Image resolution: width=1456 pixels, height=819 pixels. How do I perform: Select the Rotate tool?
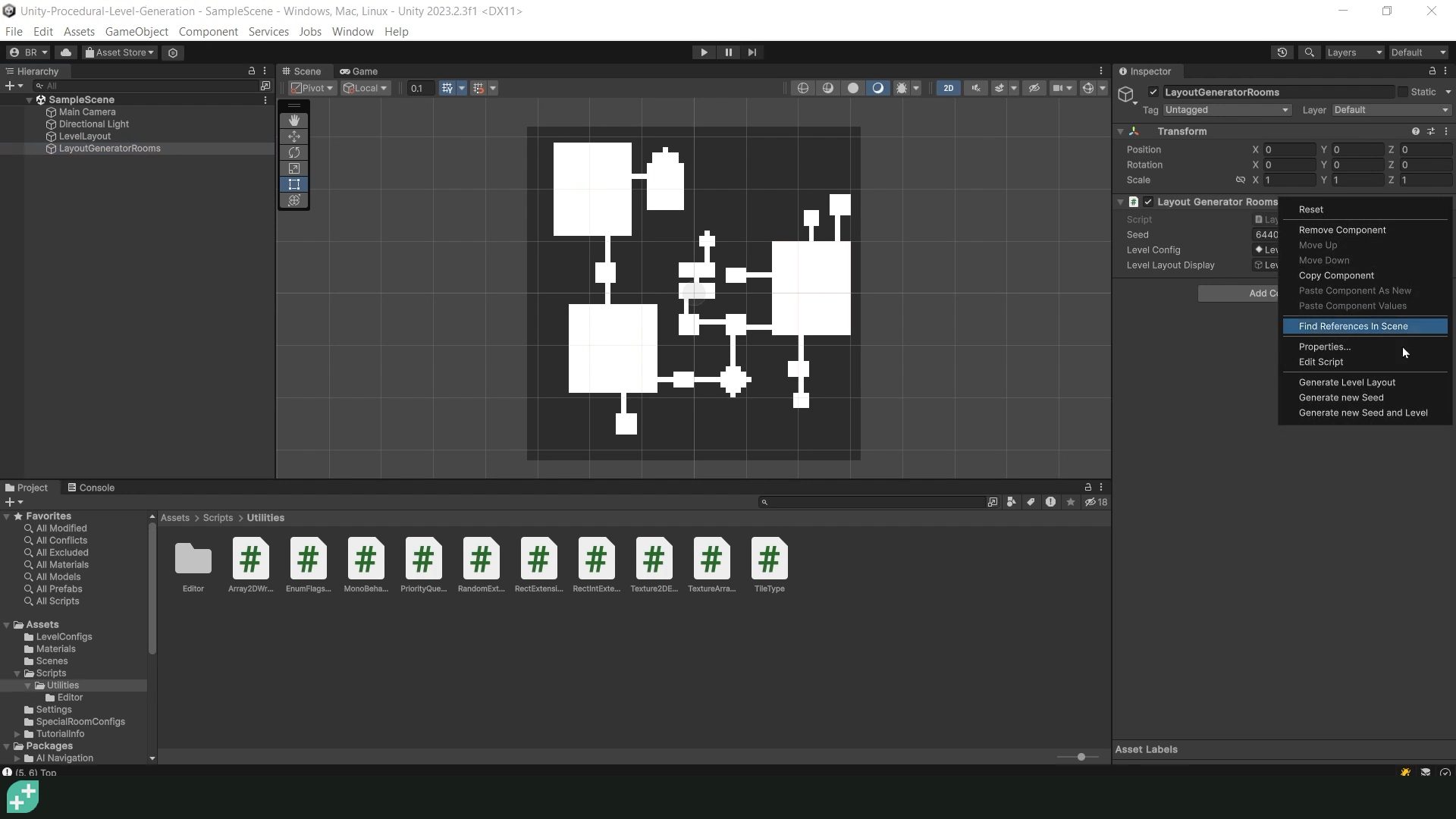tap(294, 152)
